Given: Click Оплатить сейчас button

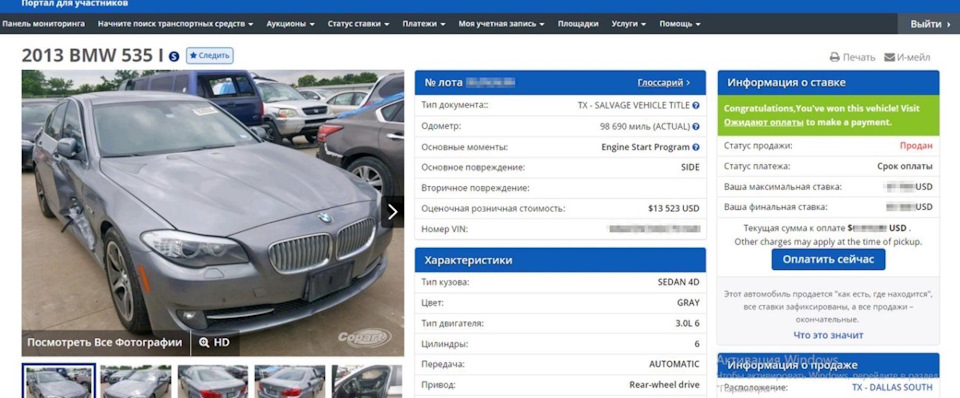Looking at the screenshot, I should pyautogui.click(x=828, y=260).
